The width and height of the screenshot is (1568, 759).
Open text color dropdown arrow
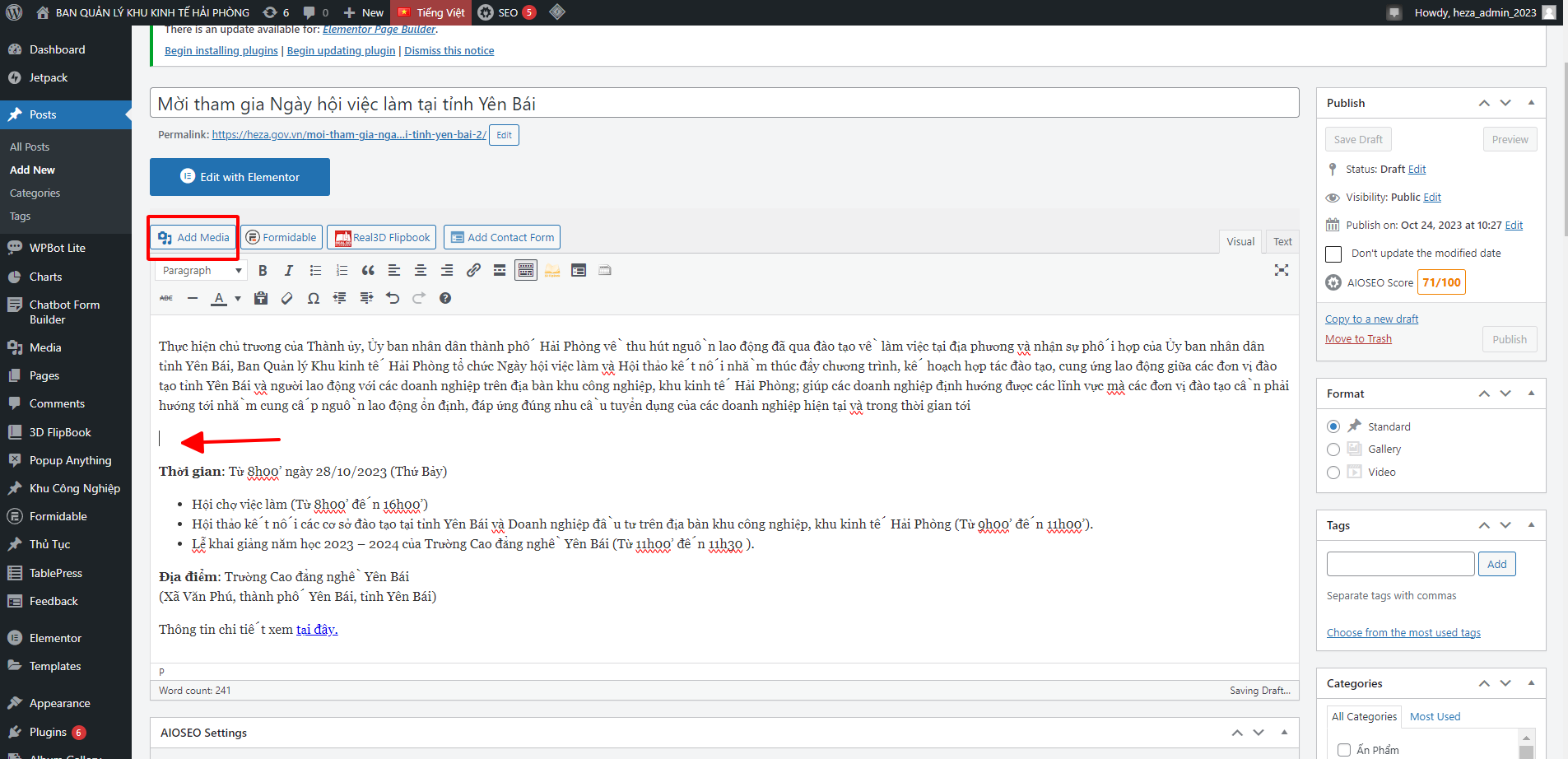click(238, 299)
